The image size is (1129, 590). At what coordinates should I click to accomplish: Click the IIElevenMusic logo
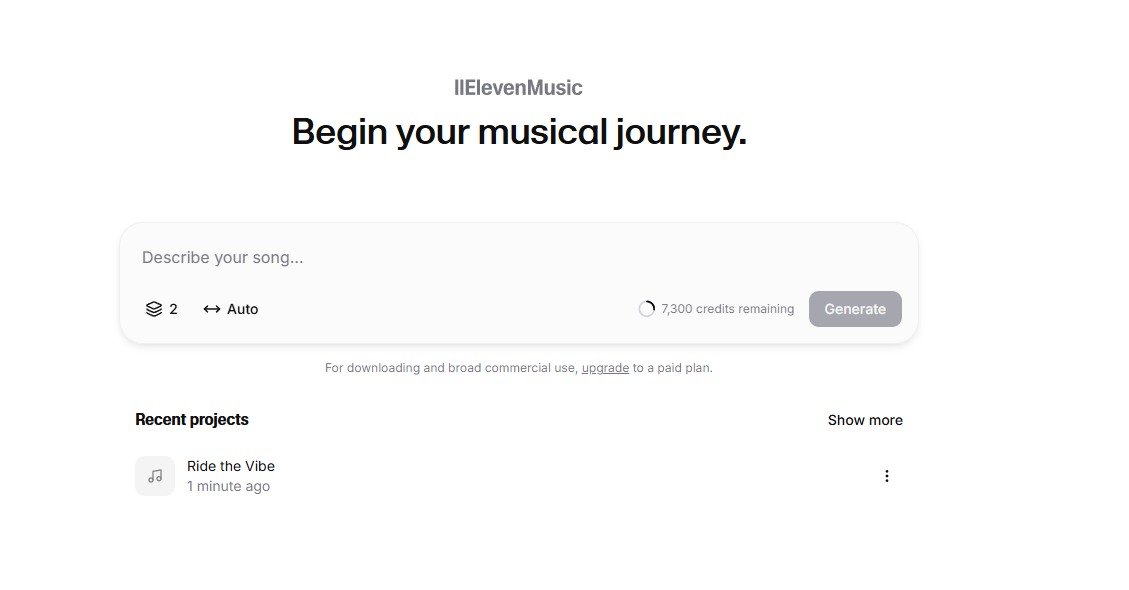518,88
